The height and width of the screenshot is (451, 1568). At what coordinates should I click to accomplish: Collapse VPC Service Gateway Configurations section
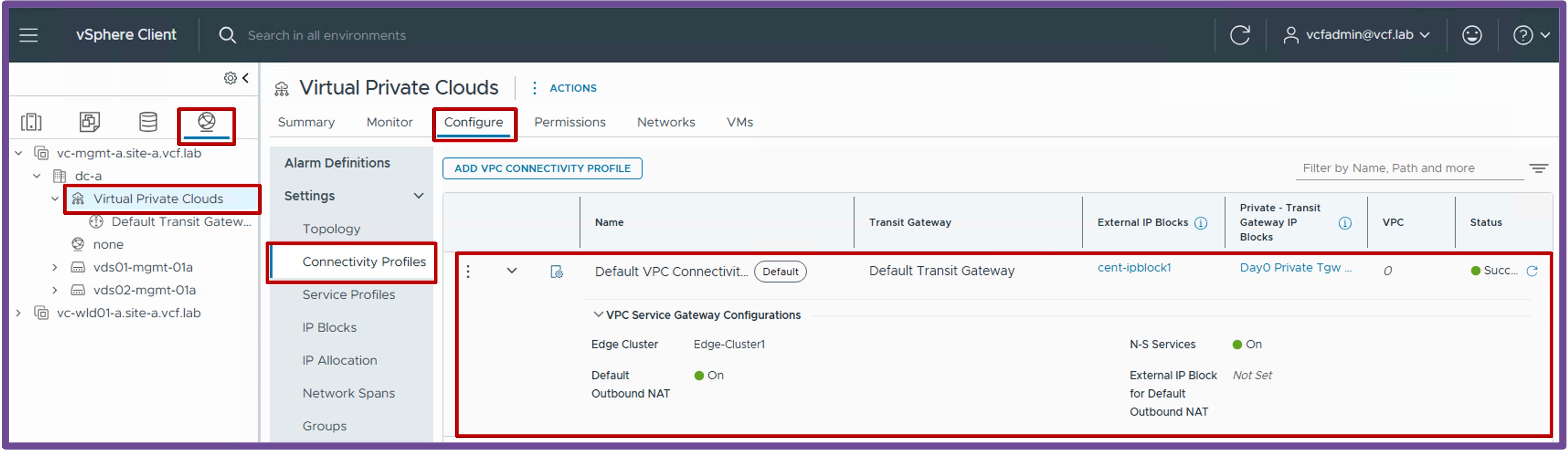pos(598,315)
